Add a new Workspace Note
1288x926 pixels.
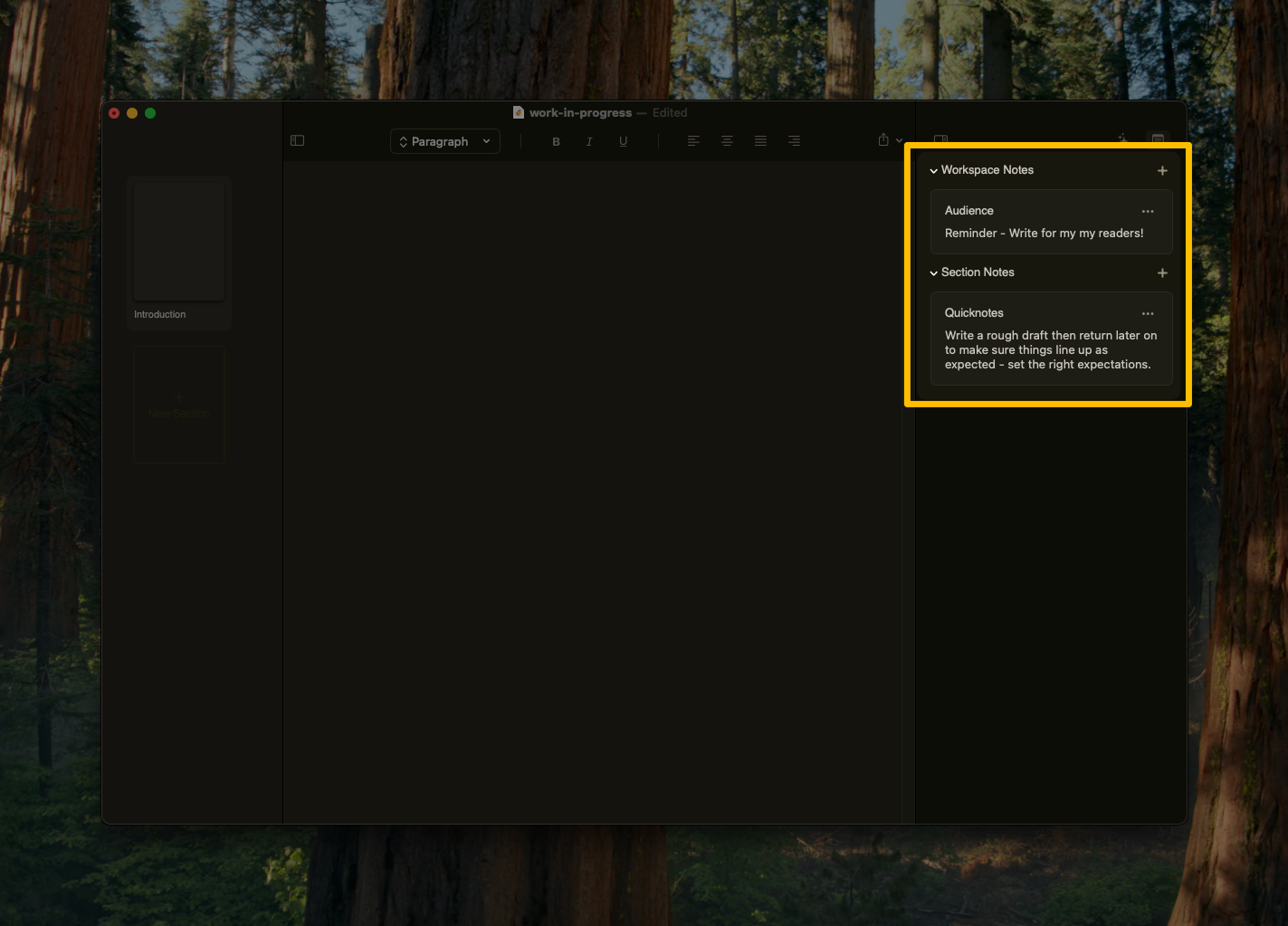(1162, 170)
